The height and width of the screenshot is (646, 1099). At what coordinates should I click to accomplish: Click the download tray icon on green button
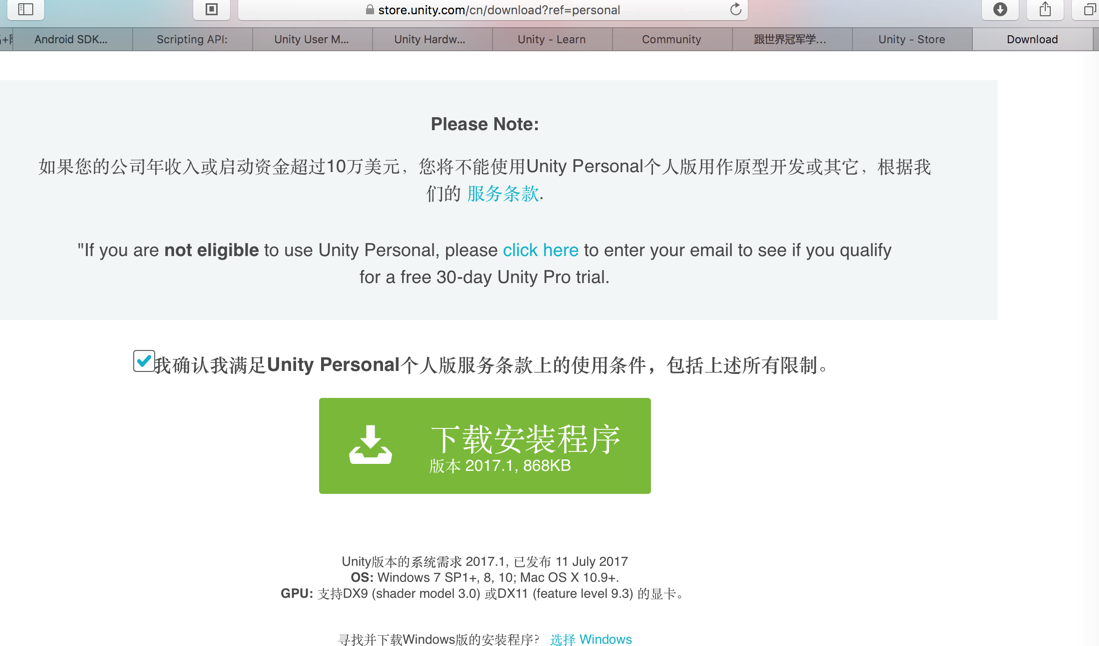[x=370, y=445]
